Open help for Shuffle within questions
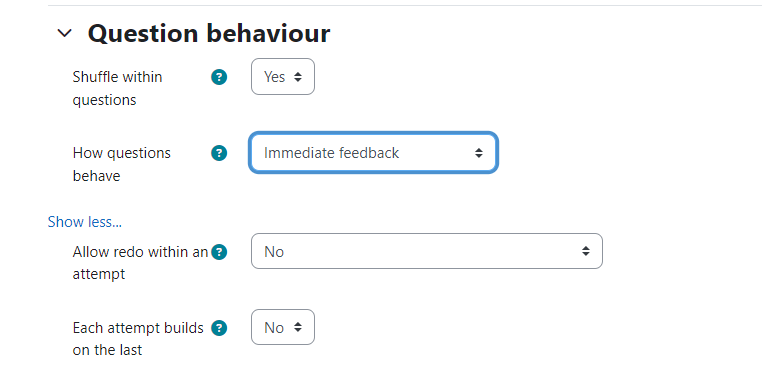762x383 pixels. (219, 77)
